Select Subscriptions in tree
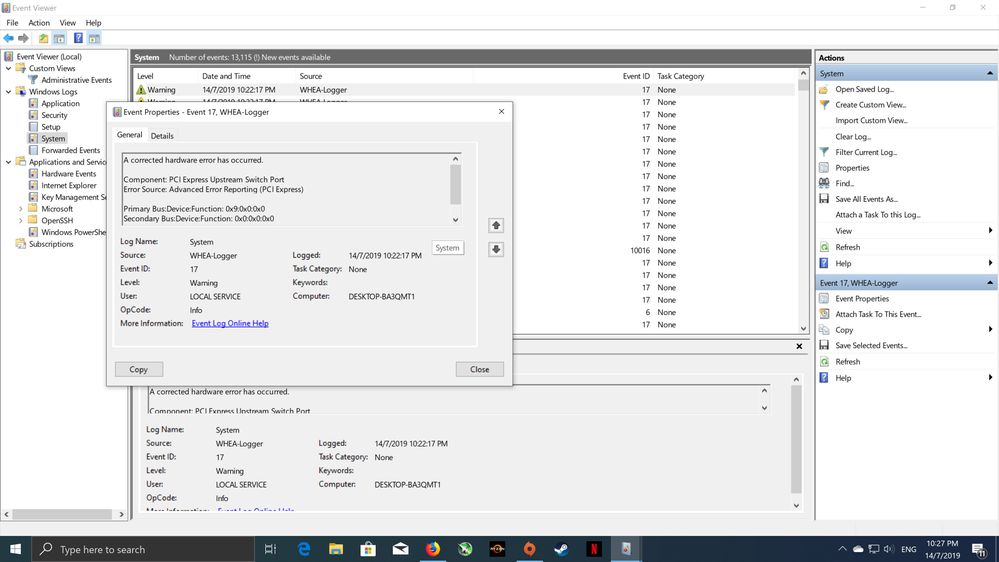 tap(51, 244)
